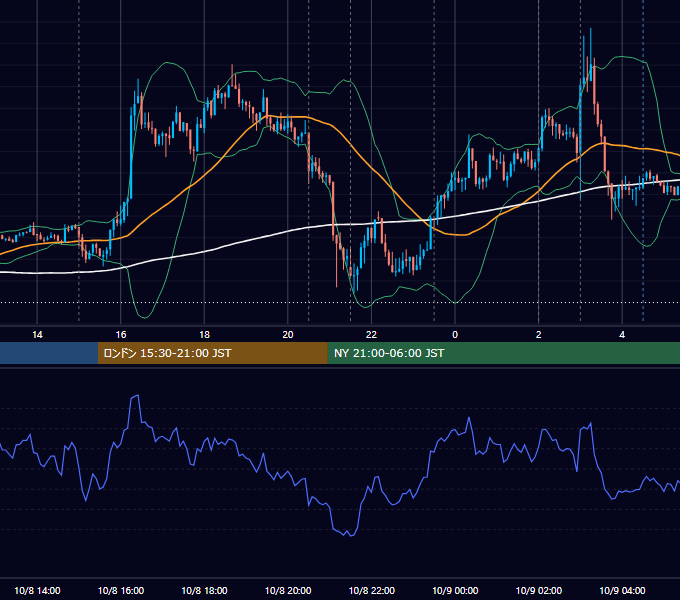Screen dimensions: 680x600
Task: Click the 0 hour label on the price chart axis
Action: 455,335
